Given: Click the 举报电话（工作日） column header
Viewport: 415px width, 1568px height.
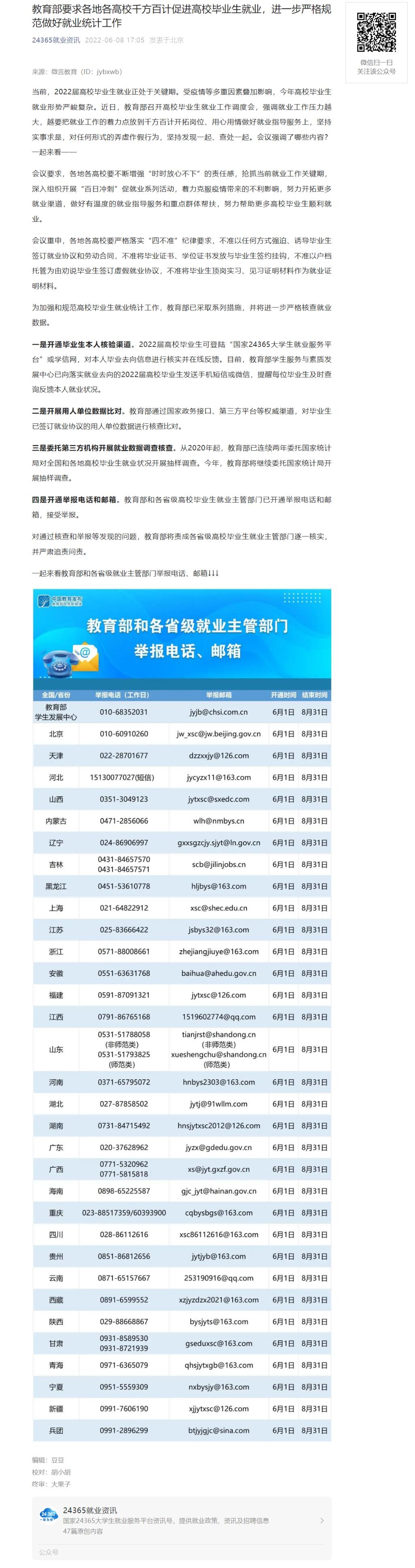Looking at the screenshot, I should [122, 694].
